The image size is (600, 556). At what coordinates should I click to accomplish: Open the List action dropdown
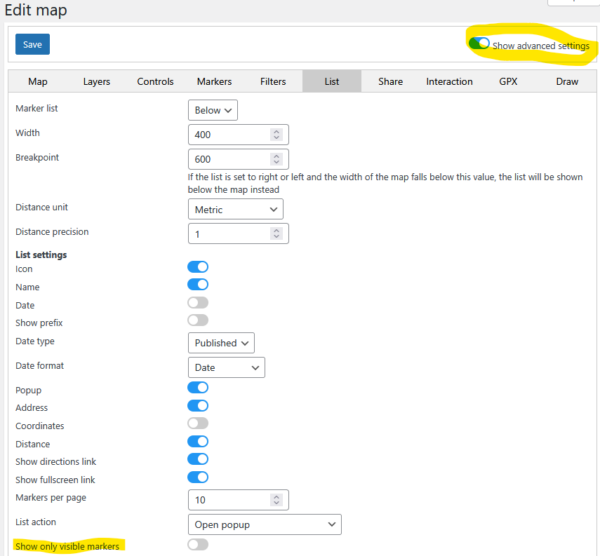(264, 524)
